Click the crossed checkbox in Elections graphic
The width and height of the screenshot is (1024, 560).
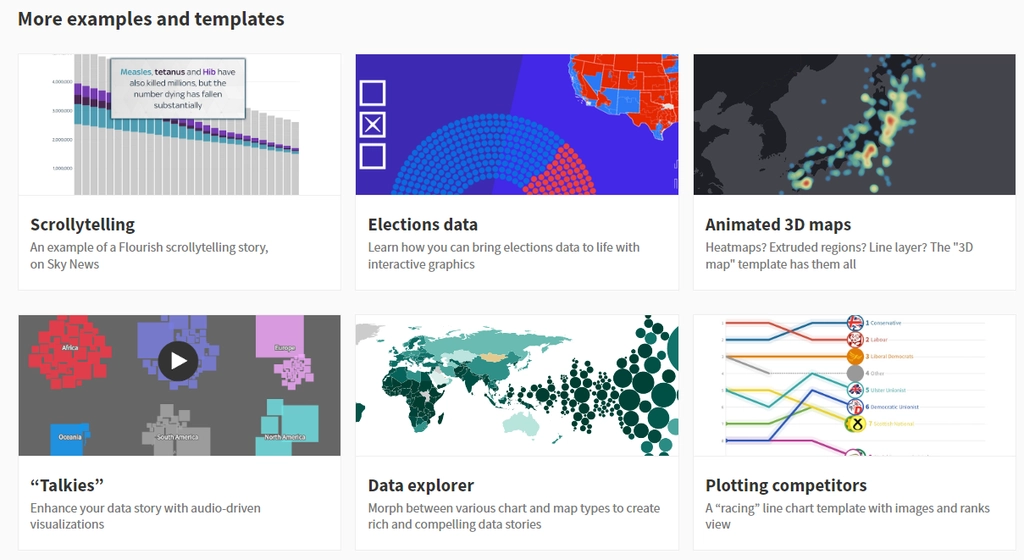pyautogui.click(x=373, y=125)
